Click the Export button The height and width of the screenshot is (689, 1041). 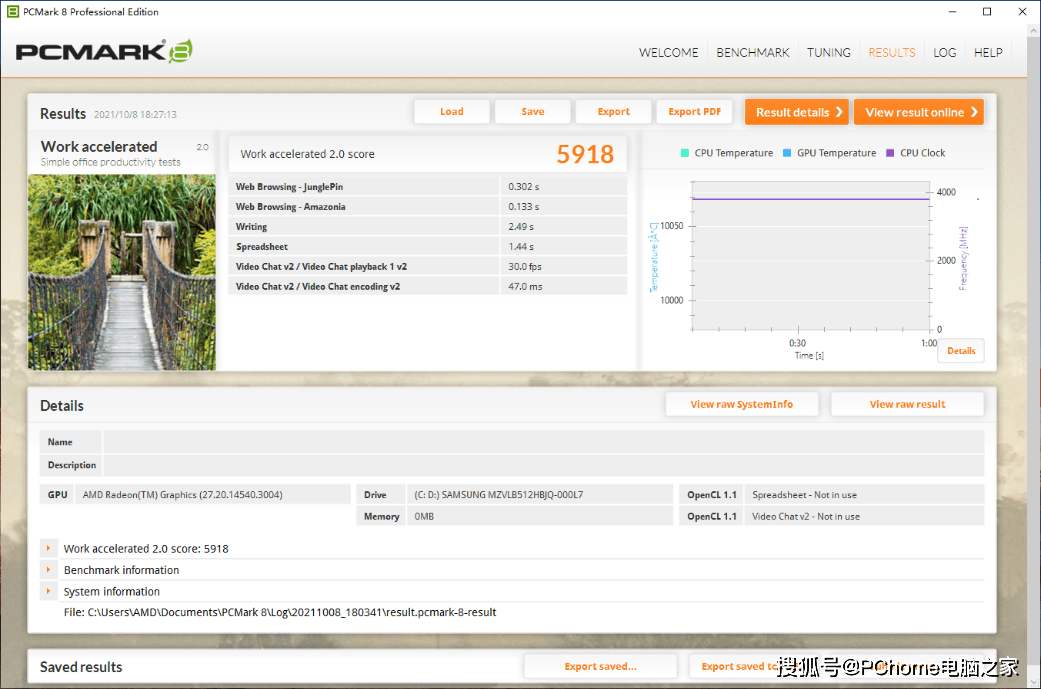click(613, 112)
